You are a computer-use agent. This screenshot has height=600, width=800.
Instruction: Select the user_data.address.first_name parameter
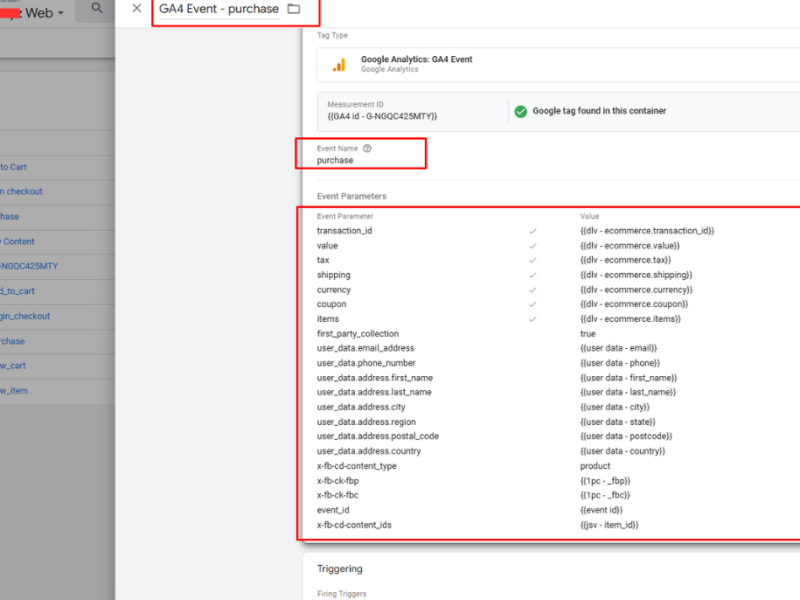pyautogui.click(x=375, y=378)
